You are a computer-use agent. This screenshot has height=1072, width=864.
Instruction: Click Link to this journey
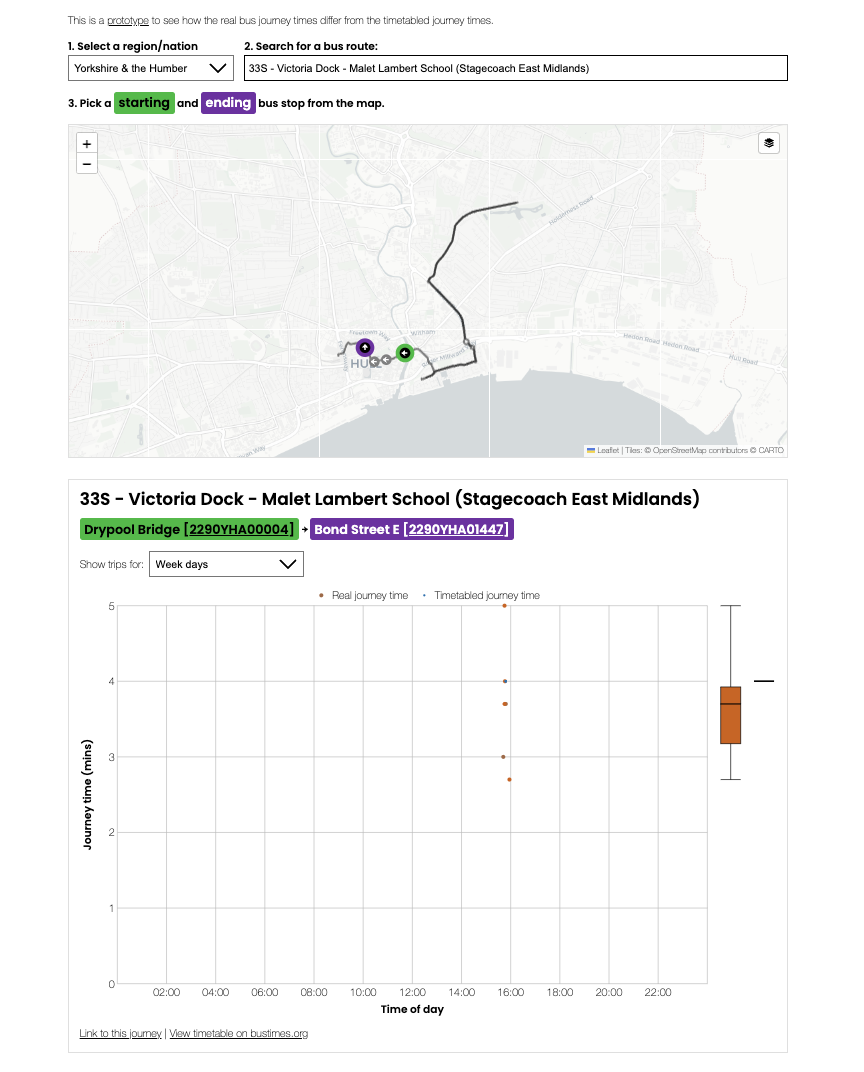click(x=120, y=1033)
